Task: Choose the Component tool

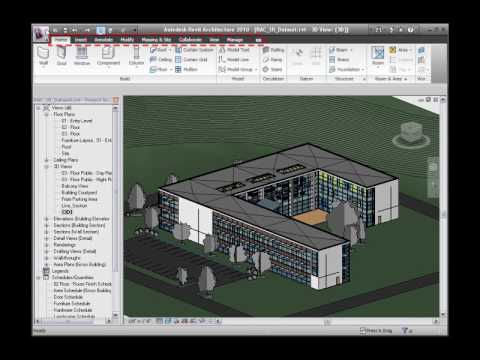Action: (108, 56)
